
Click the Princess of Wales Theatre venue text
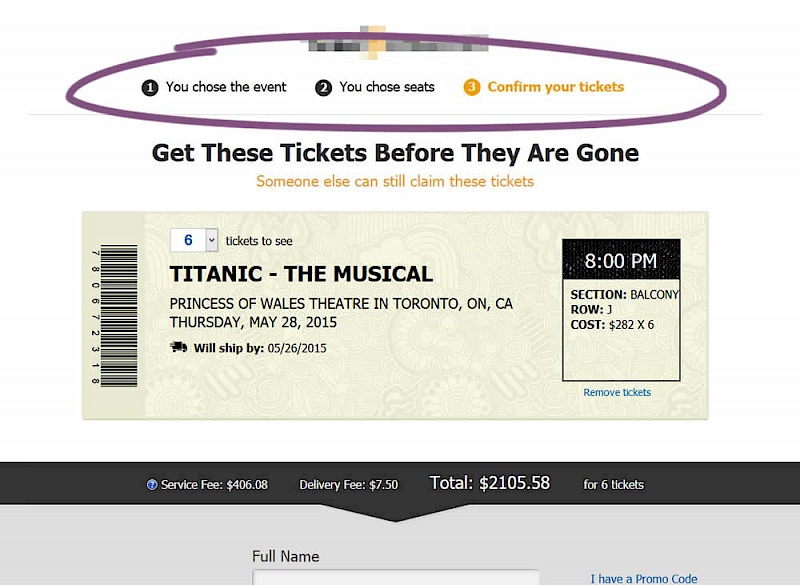(340, 303)
